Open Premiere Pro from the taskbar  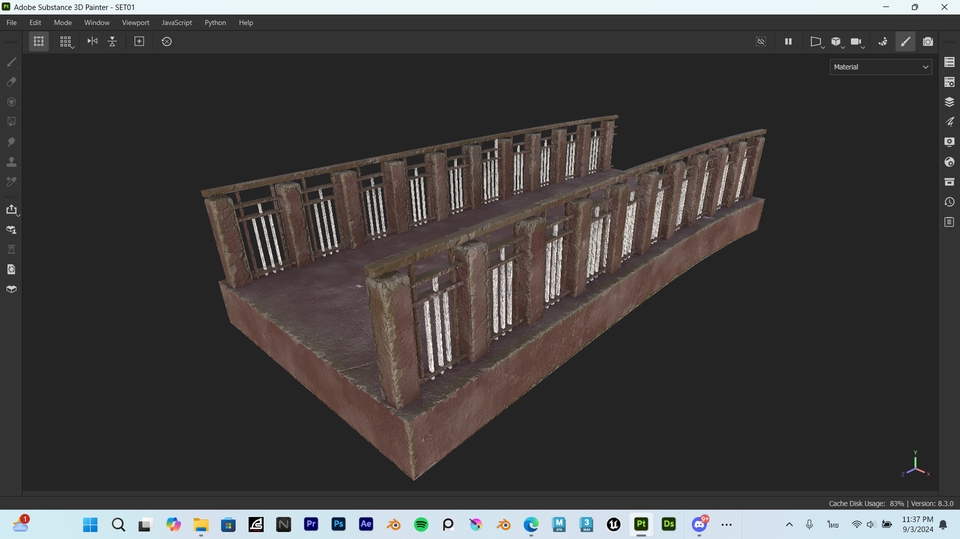(310, 524)
